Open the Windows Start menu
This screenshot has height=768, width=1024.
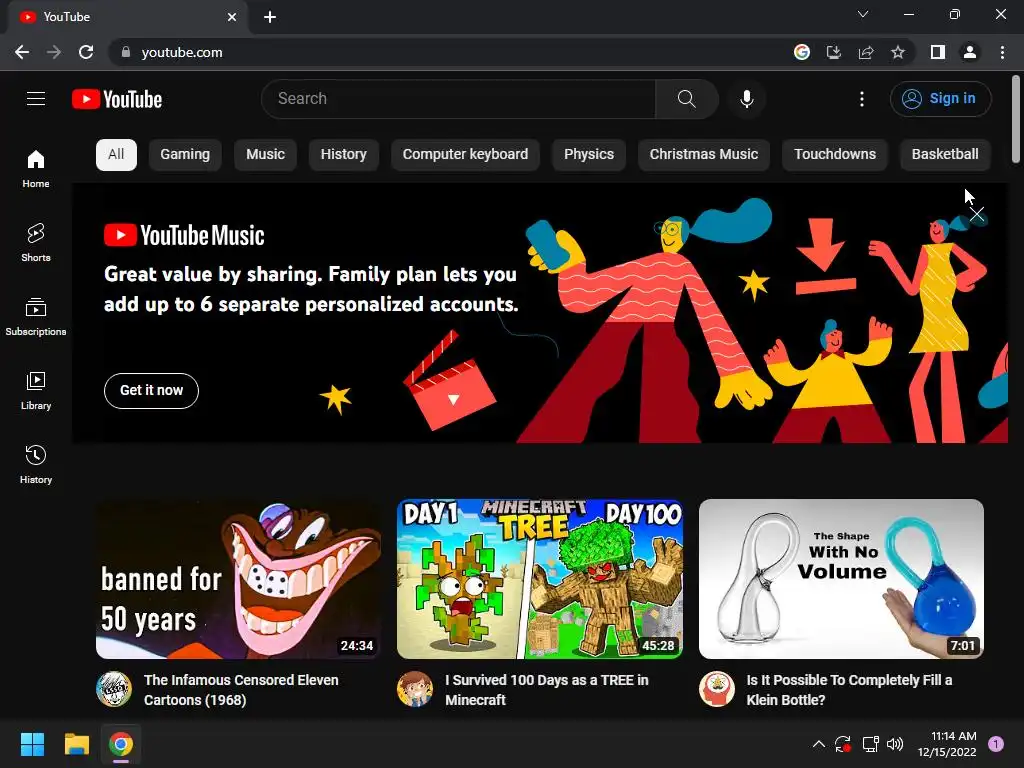point(32,744)
